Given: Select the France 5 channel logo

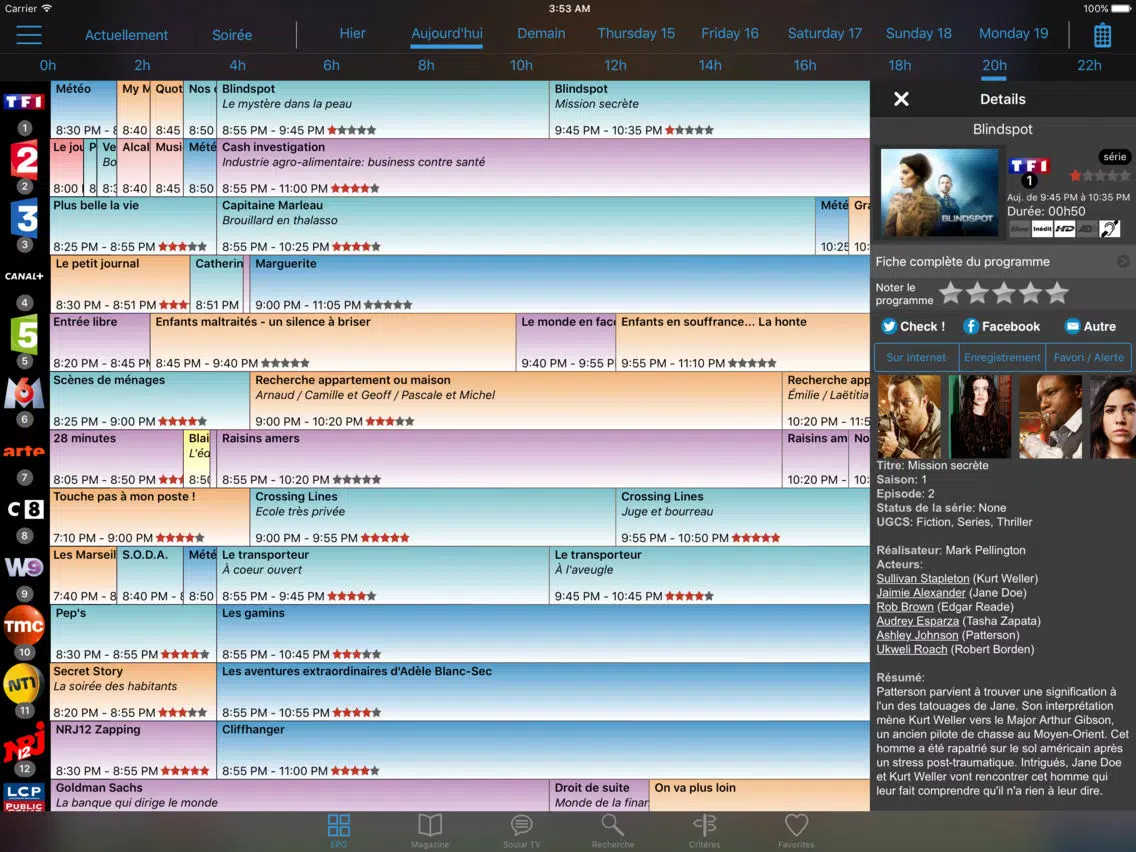Looking at the screenshot, I should [25, 335].
